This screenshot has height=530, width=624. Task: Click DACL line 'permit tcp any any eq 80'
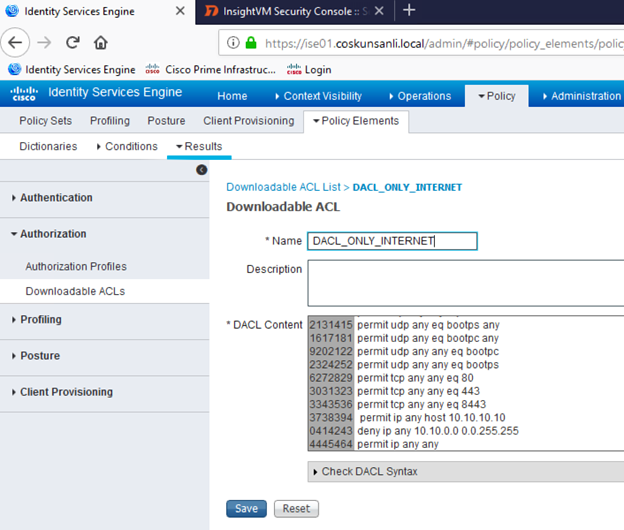[x=415, y=378]
